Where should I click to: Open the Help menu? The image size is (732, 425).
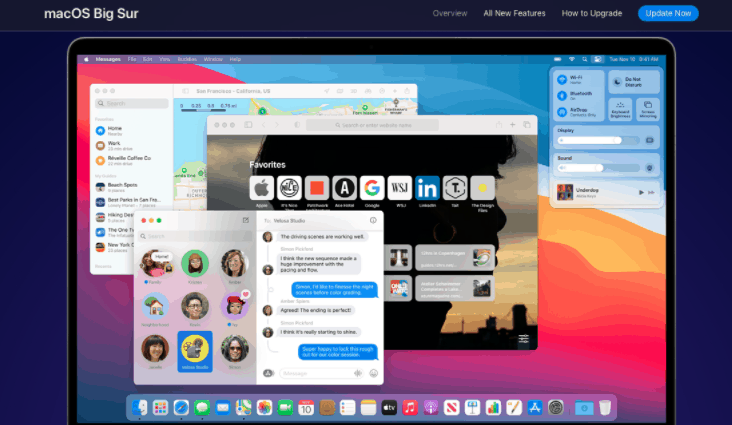click(235, 59)
